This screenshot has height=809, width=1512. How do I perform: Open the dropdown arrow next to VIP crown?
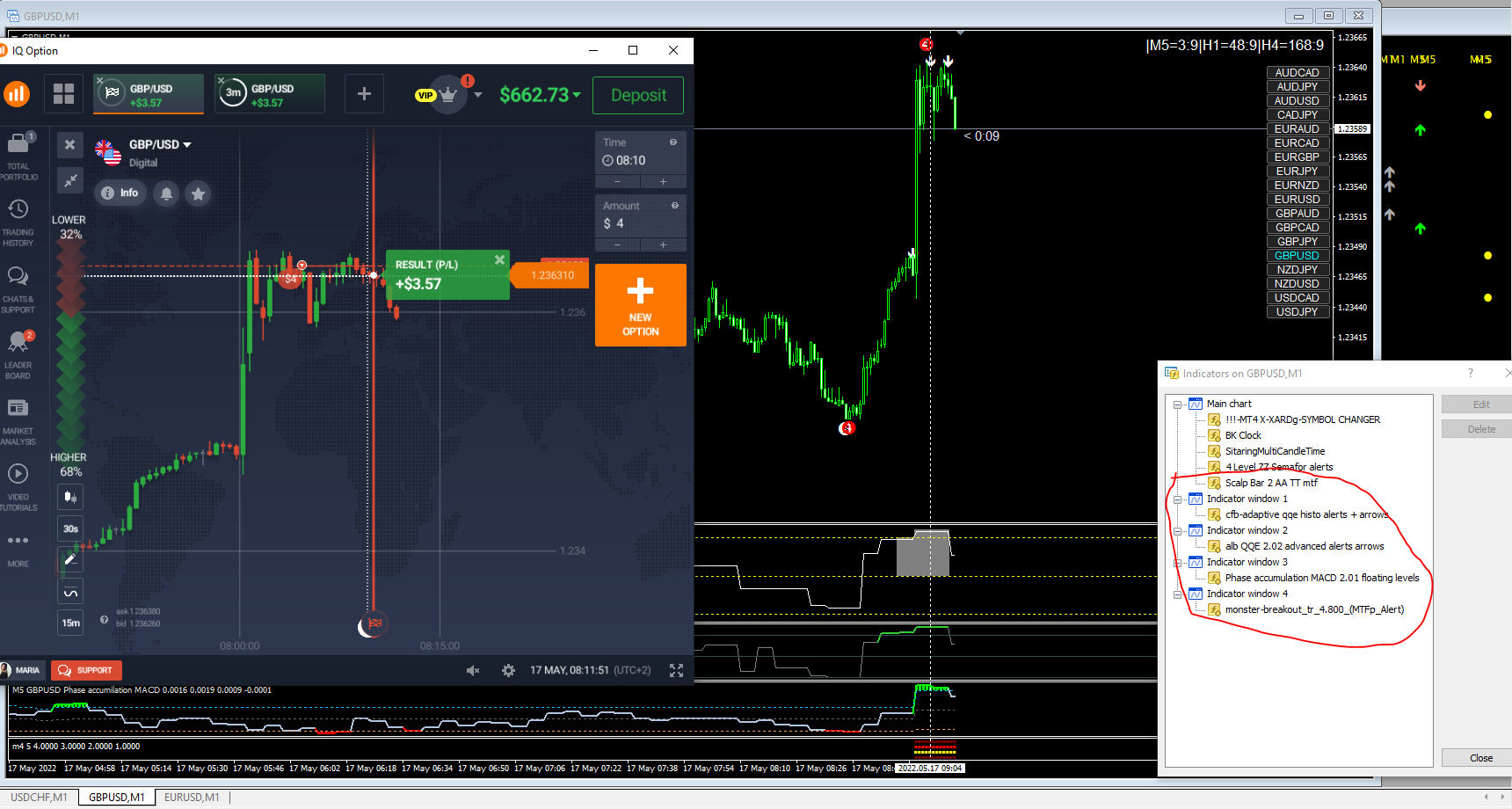tap(478, 95)
